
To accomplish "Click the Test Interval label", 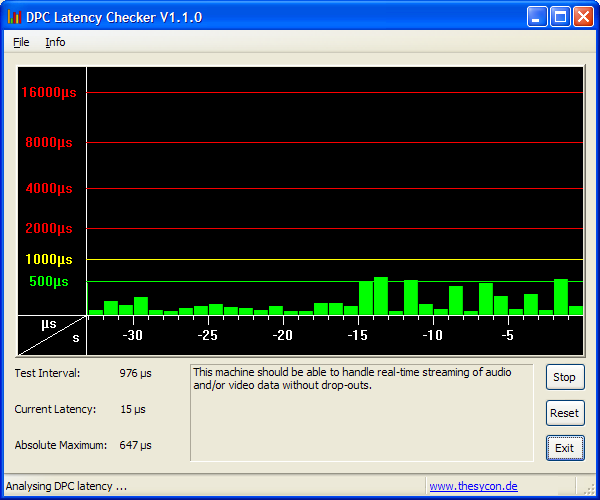I will tap(47, 373).
